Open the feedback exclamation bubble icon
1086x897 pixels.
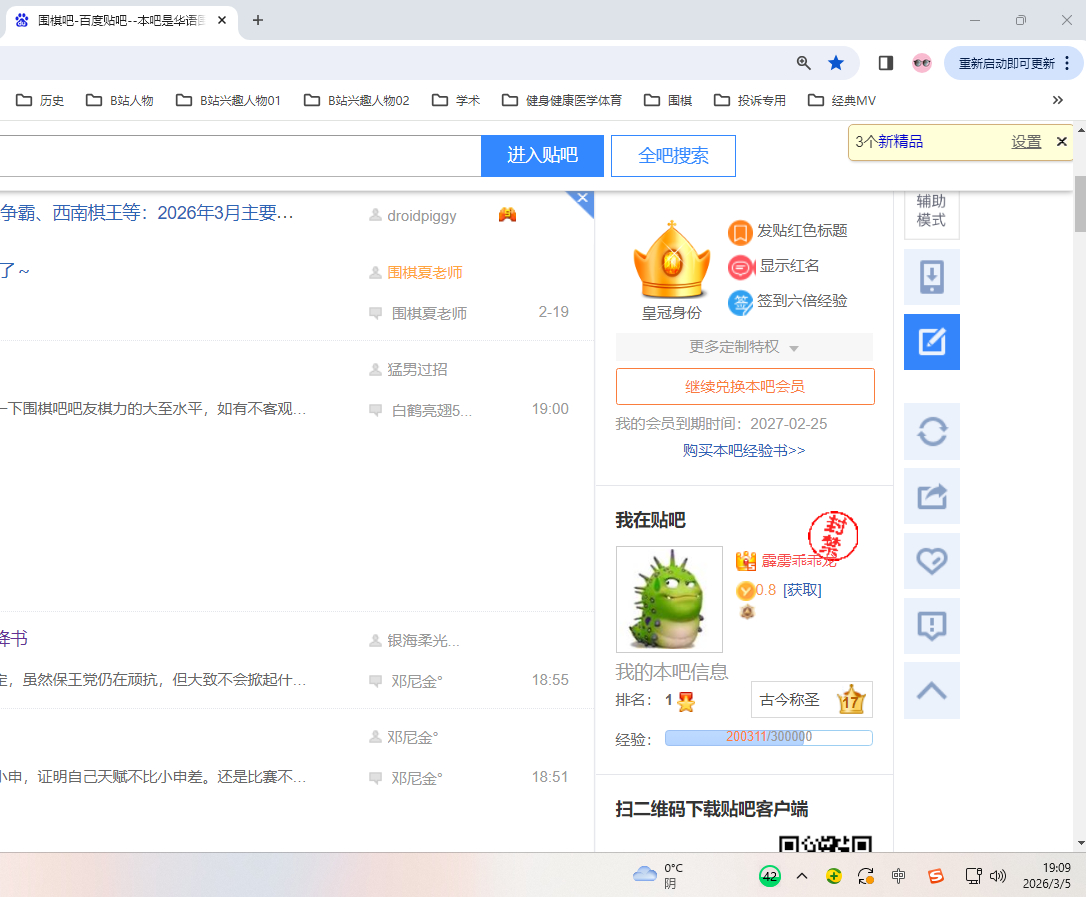coord(931,626)
